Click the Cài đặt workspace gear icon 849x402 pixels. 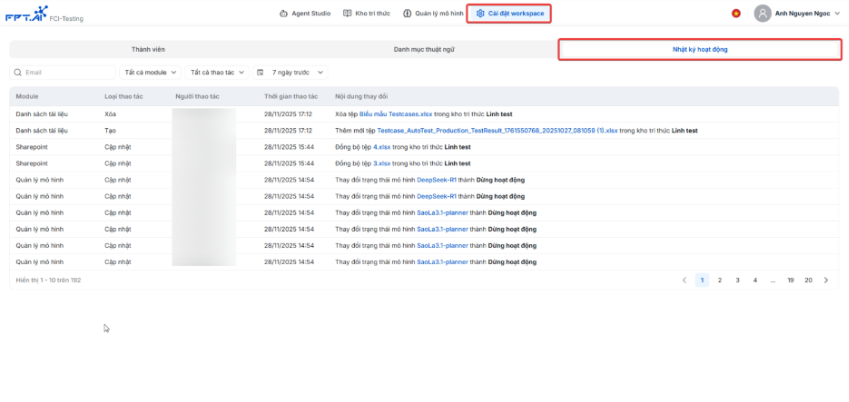tap(481, 14)
